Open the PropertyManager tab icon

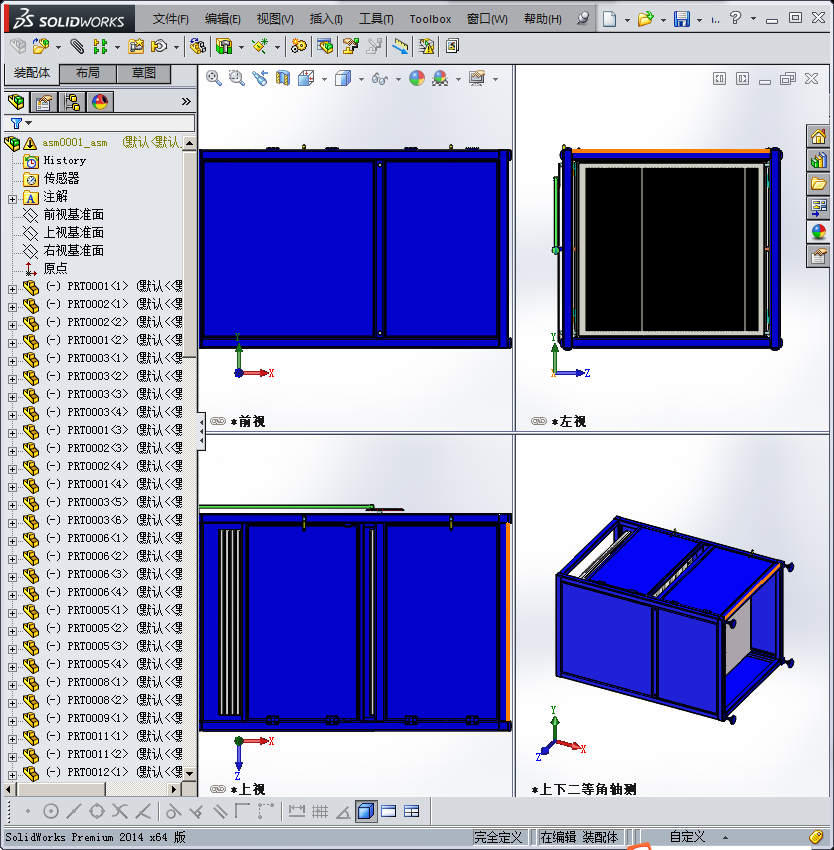tap(44, 102)
